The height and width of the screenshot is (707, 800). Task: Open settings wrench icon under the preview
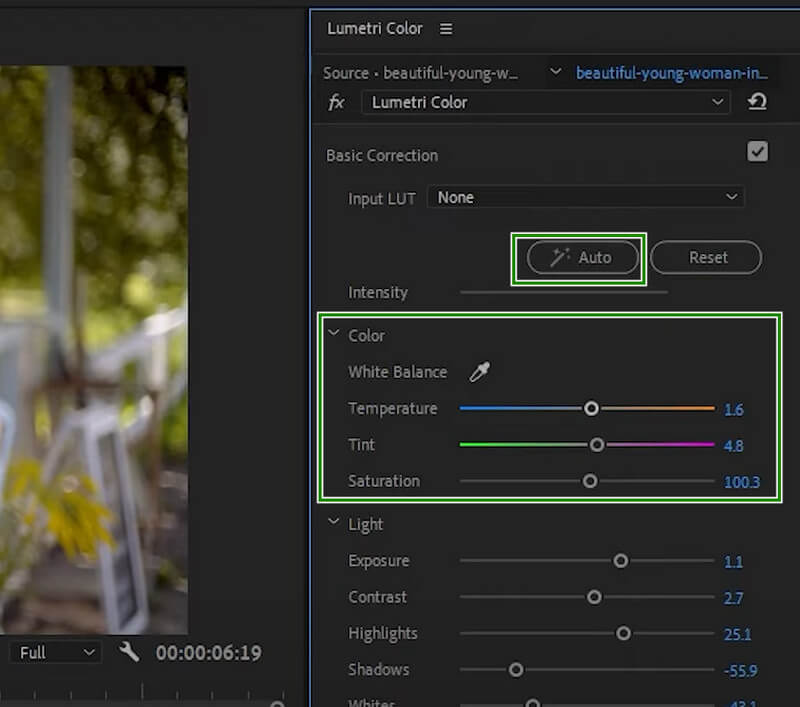tap(129, 652)
